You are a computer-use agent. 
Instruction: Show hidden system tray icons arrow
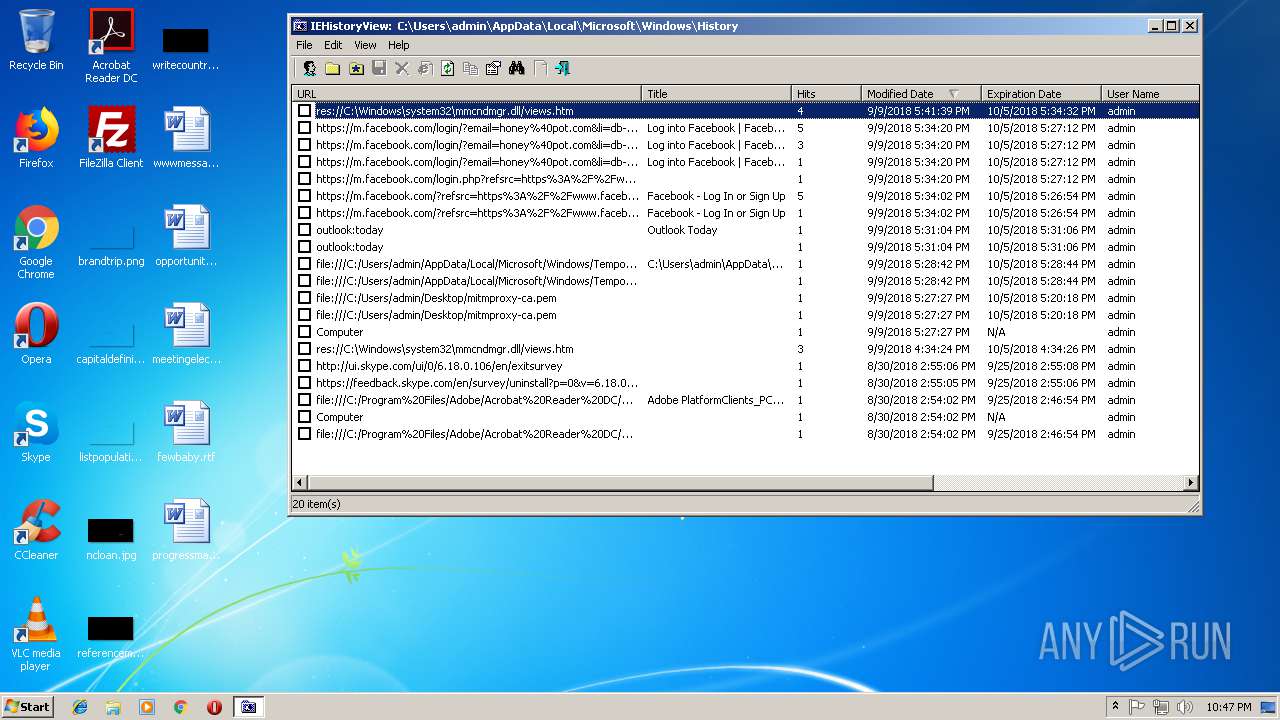click(1115, 707)
